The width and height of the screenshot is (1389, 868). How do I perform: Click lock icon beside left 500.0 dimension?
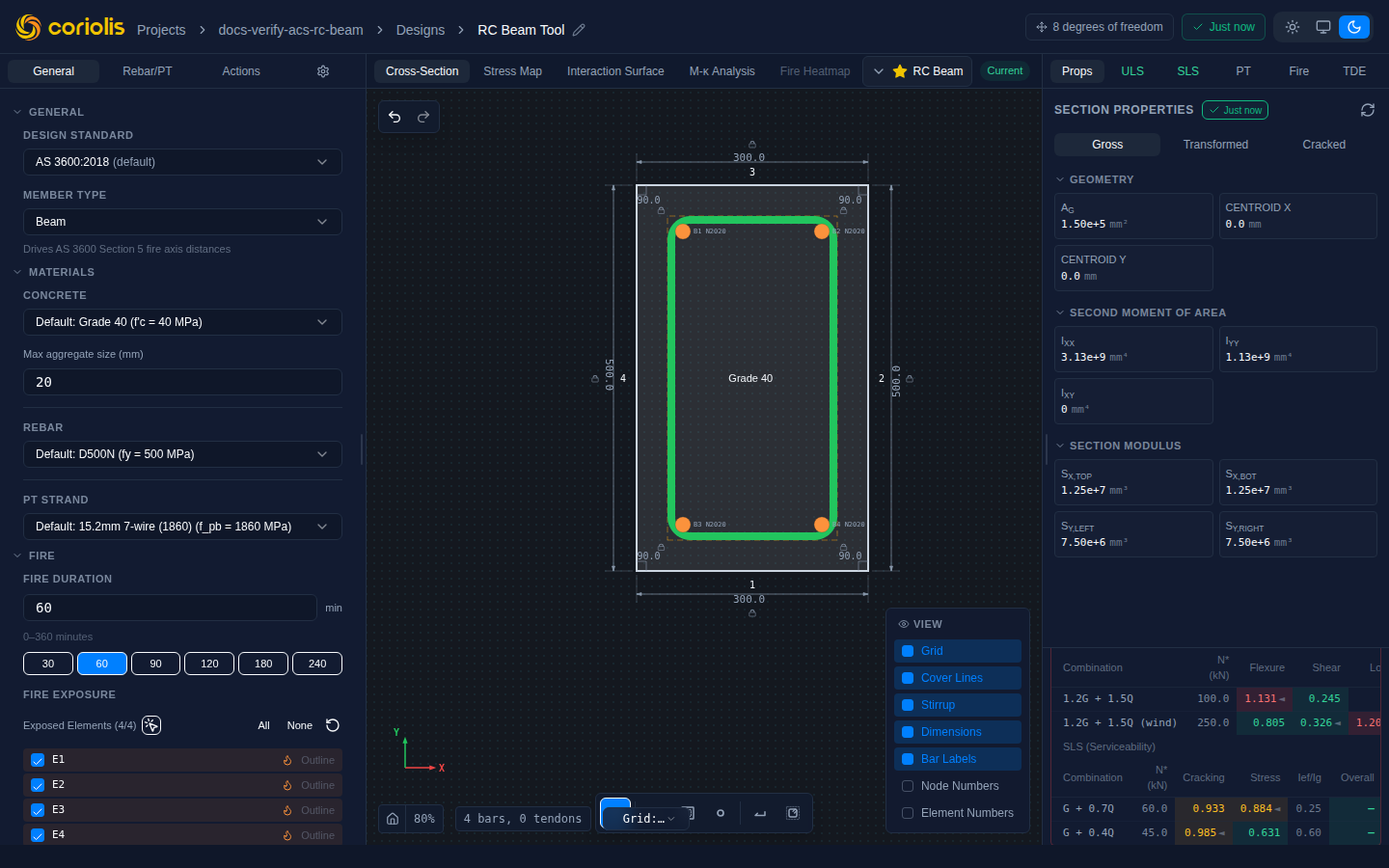(x=594, y=379)
